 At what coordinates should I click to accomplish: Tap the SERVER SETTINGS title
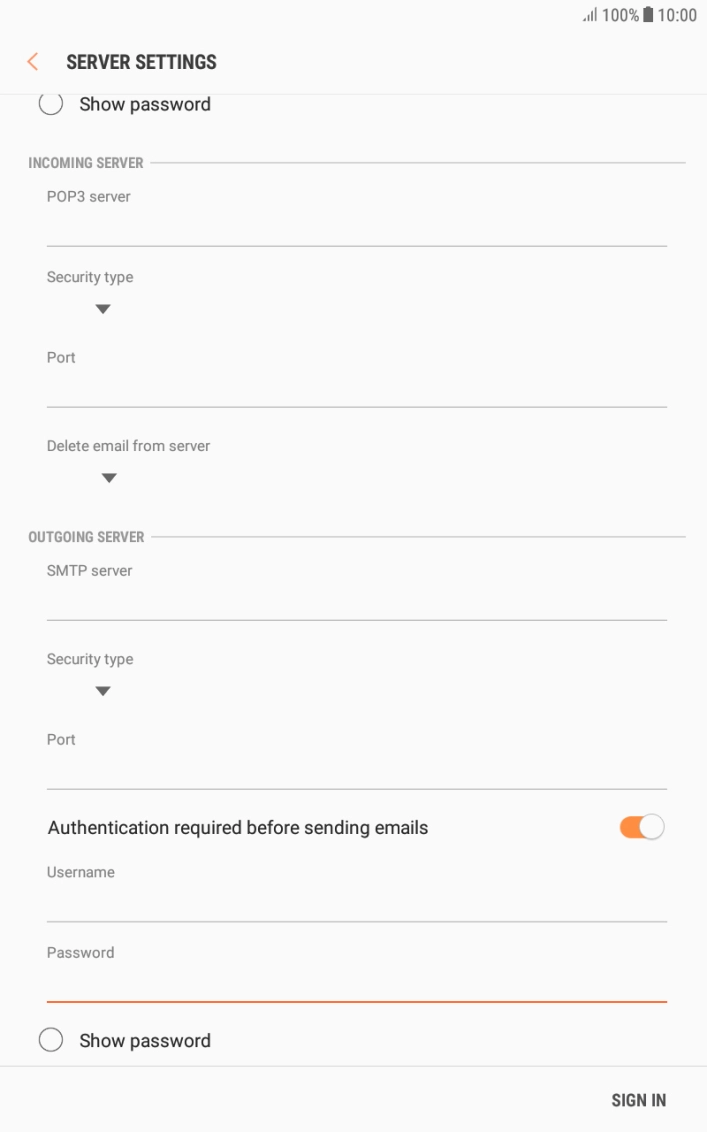[141, 62]
